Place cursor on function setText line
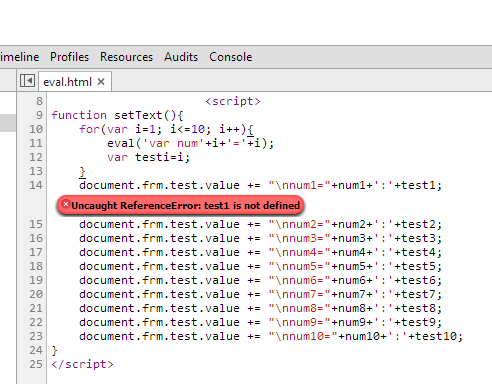The image size is (492, 384). click(x=117, y=115)
